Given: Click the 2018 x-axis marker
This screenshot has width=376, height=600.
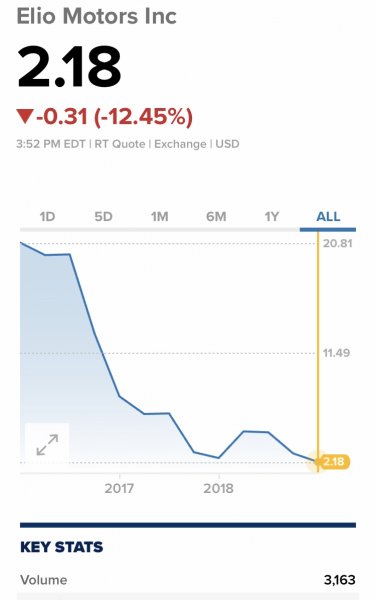Looking at the screenshot, I should 218,488.
